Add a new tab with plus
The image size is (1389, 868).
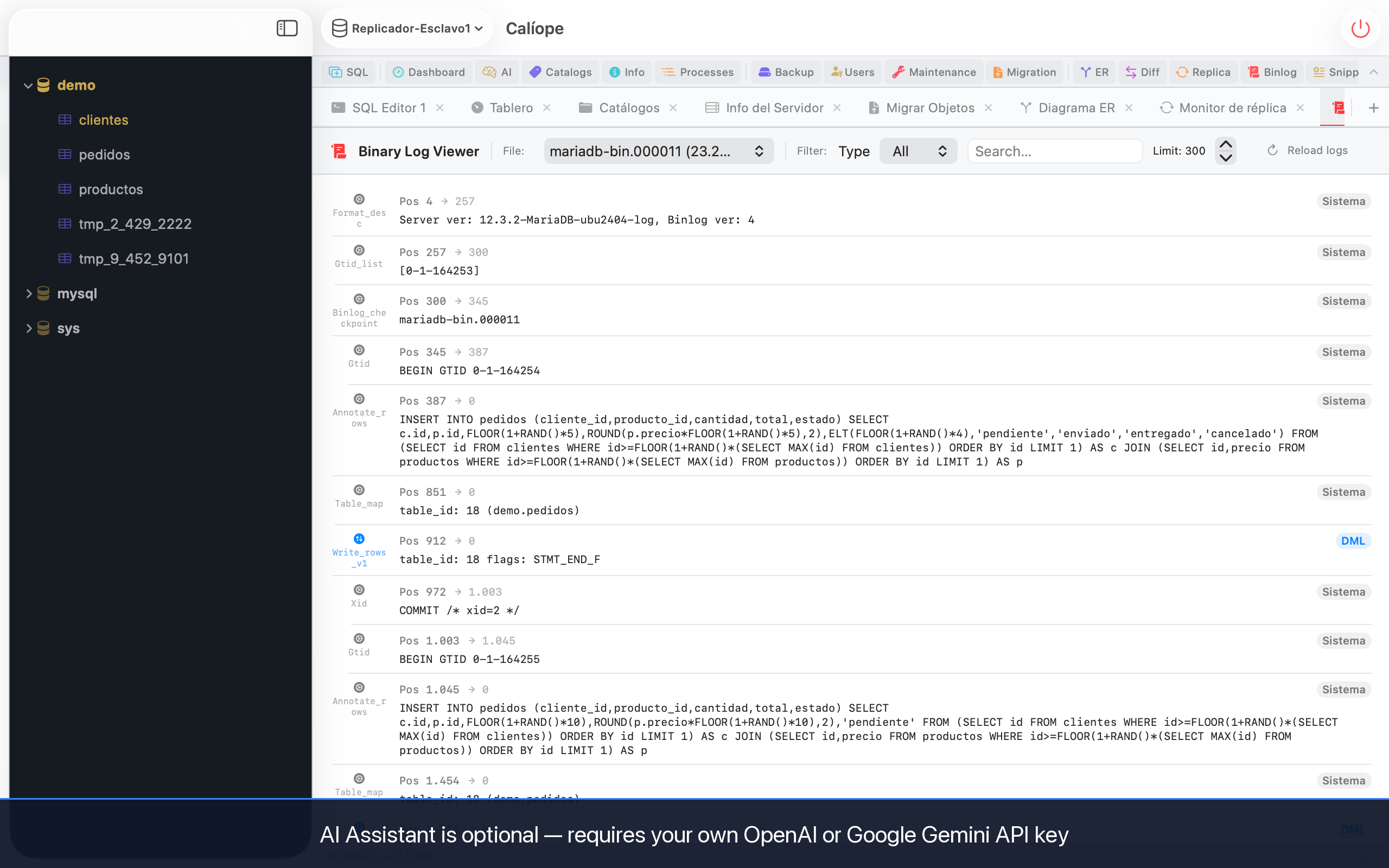point(1373,108)
